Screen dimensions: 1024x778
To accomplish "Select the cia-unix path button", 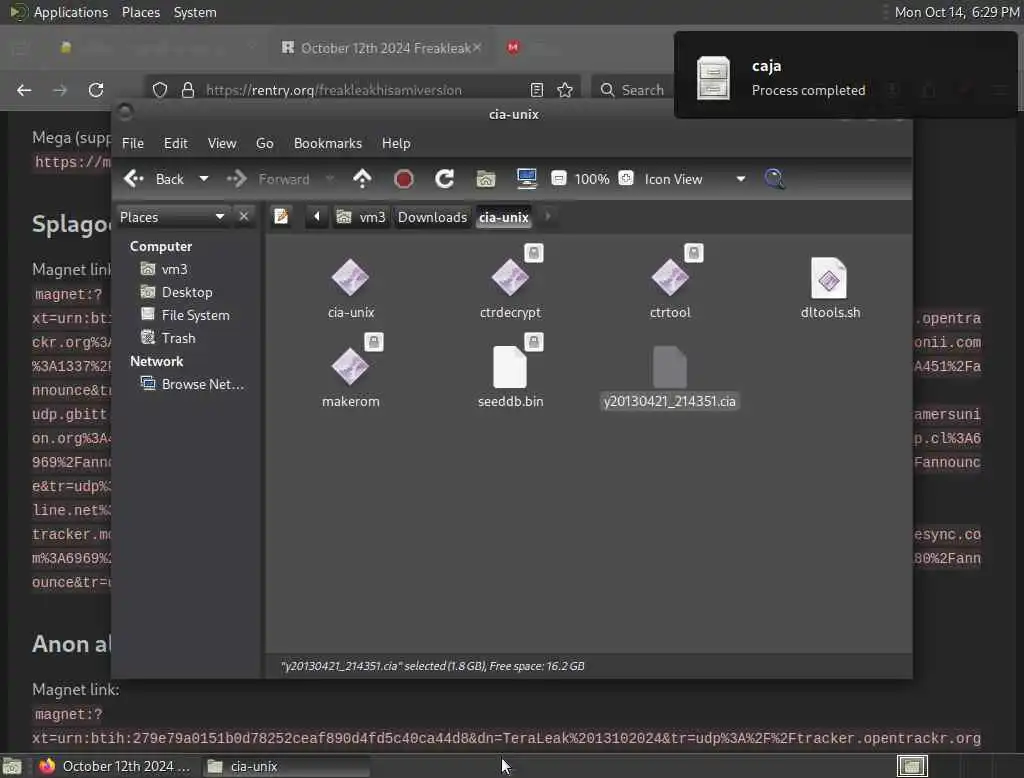I will [x=504, y=217].
